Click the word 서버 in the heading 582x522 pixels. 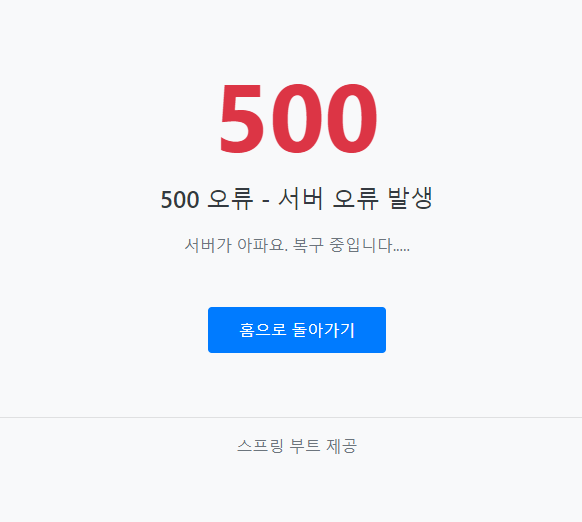point(301,199)
